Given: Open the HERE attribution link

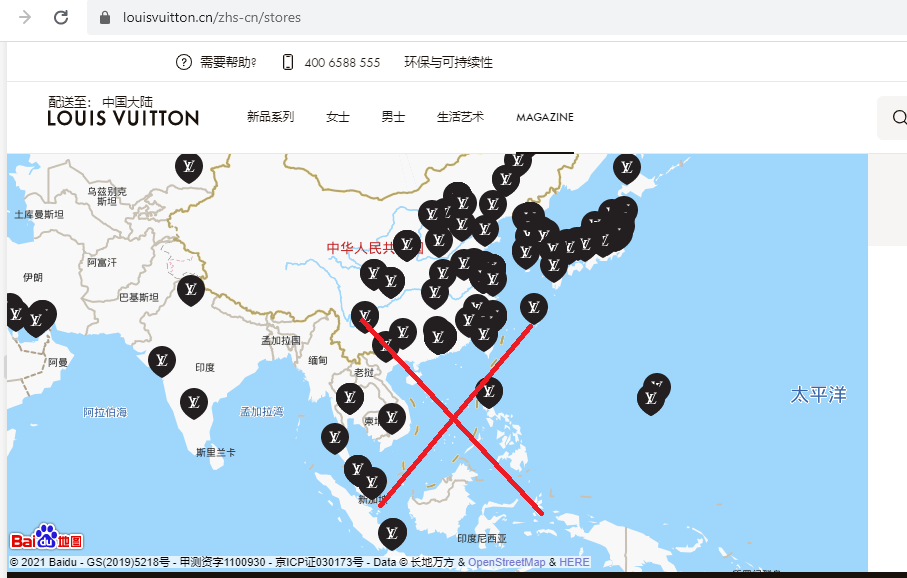Looking at the screenshot, I should coord(574,562).
